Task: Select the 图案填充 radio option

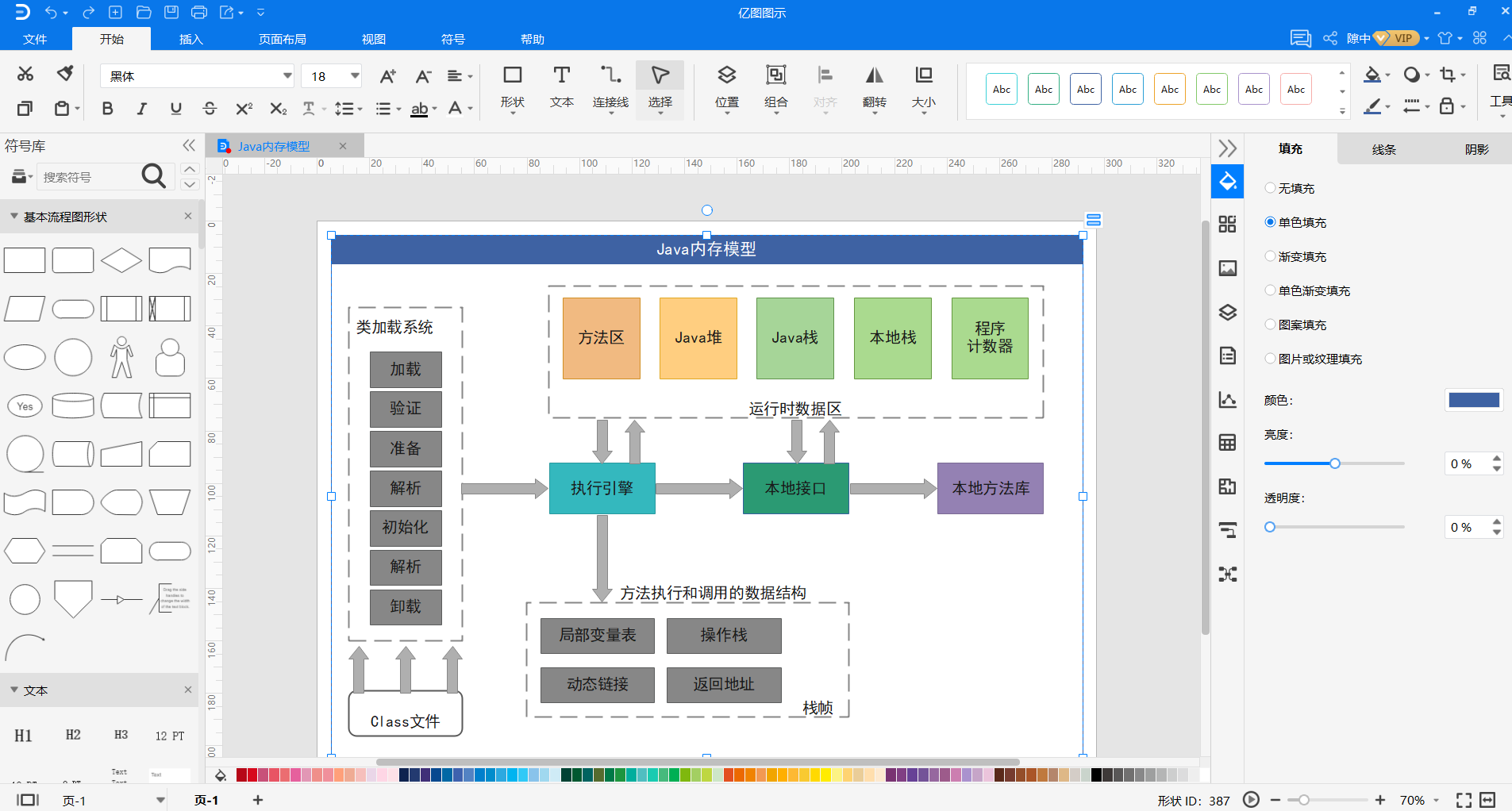Action: [1270, 325]
